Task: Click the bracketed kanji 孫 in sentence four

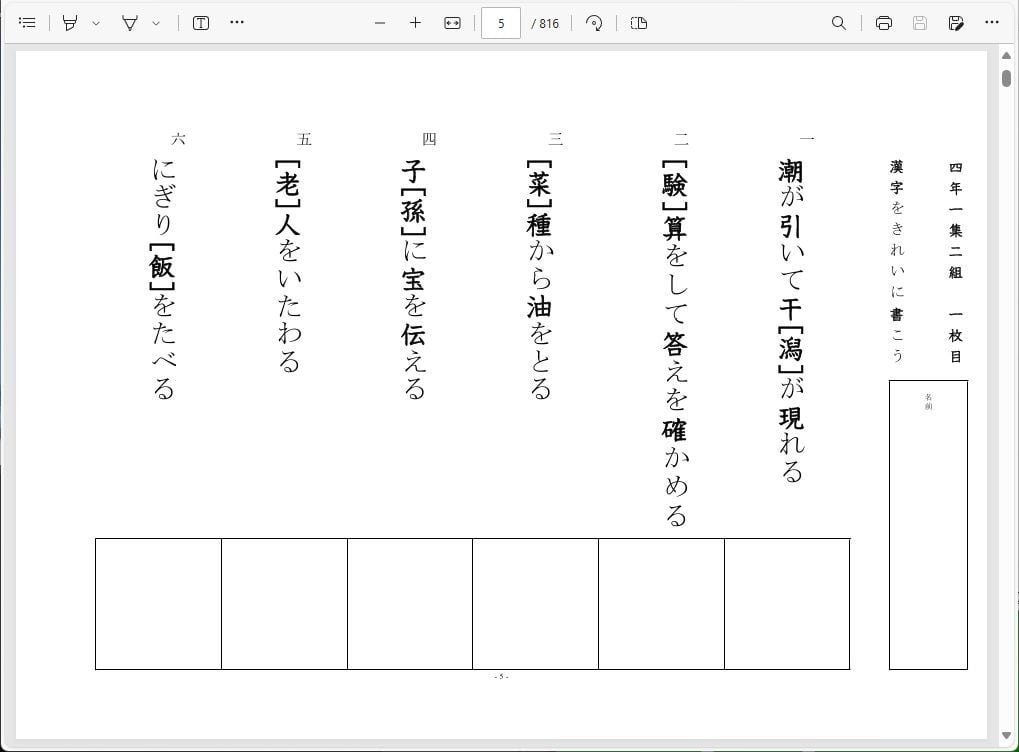Action: [x=413, y=211]
